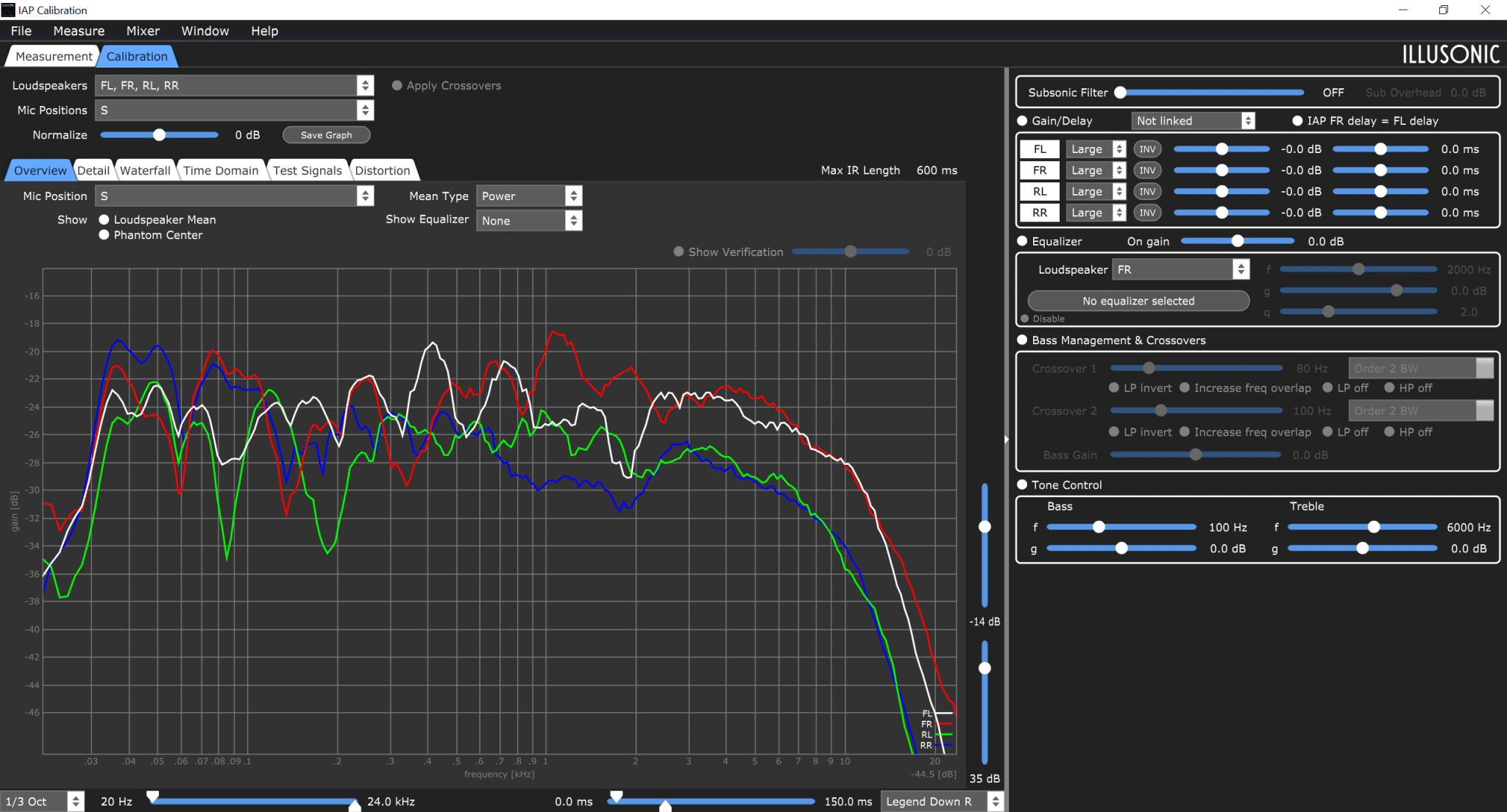Screen dimensions: 1507x812
Task: Select the FR channel label box
Action: pos(1040,171)
